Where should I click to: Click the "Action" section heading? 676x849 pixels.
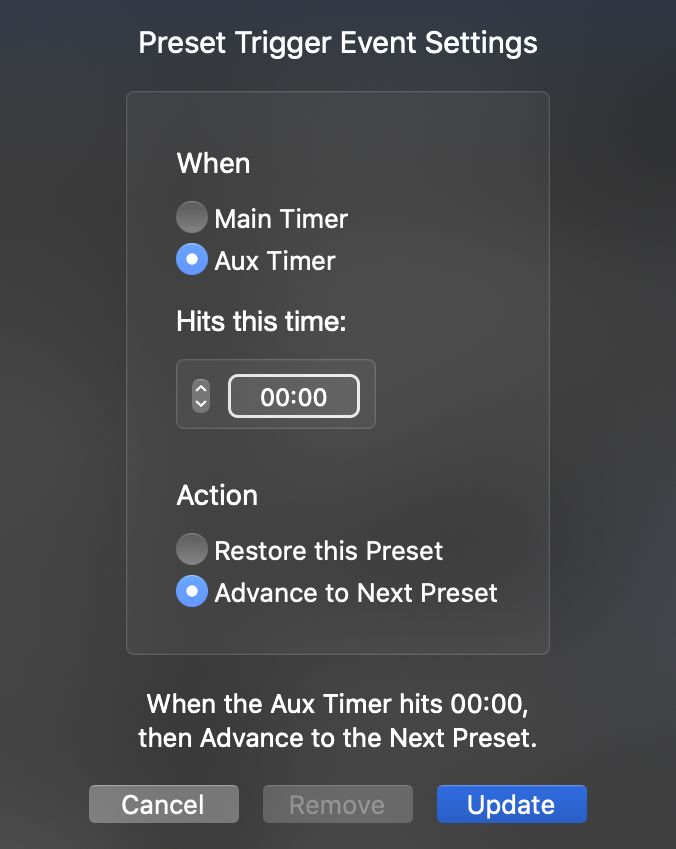217,496
